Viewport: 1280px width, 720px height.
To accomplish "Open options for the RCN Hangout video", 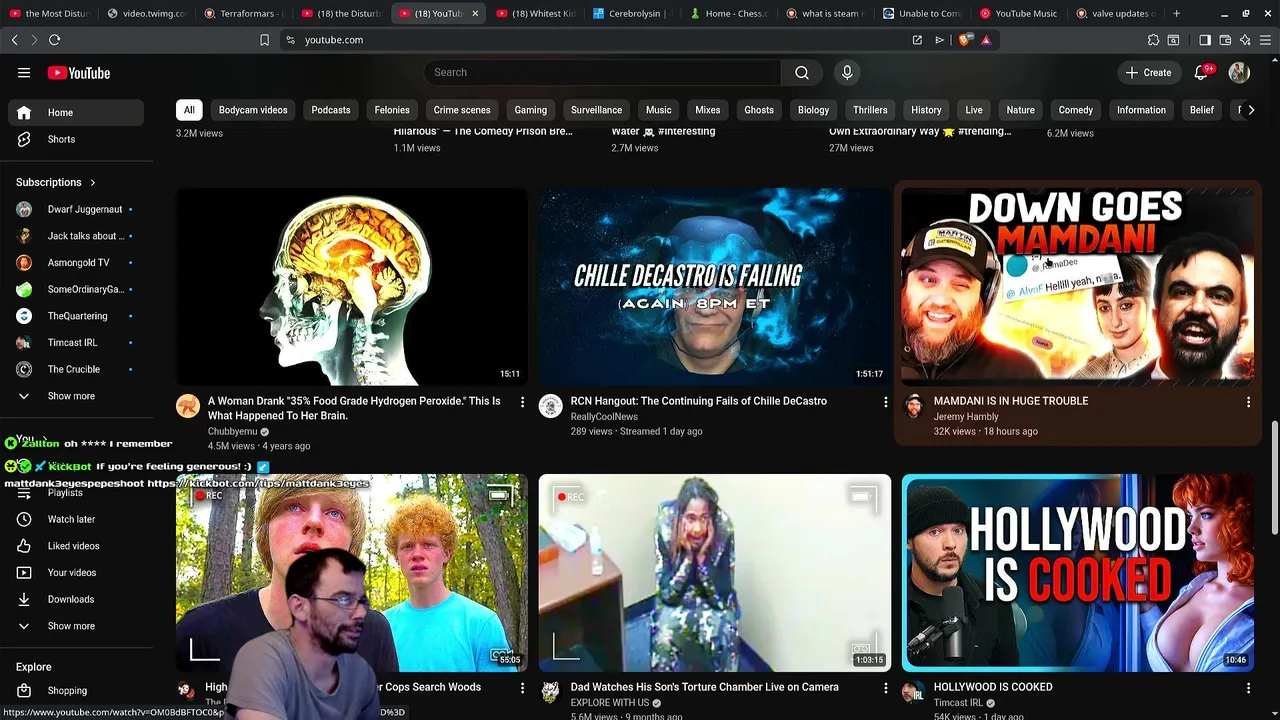I will [885, 402].
